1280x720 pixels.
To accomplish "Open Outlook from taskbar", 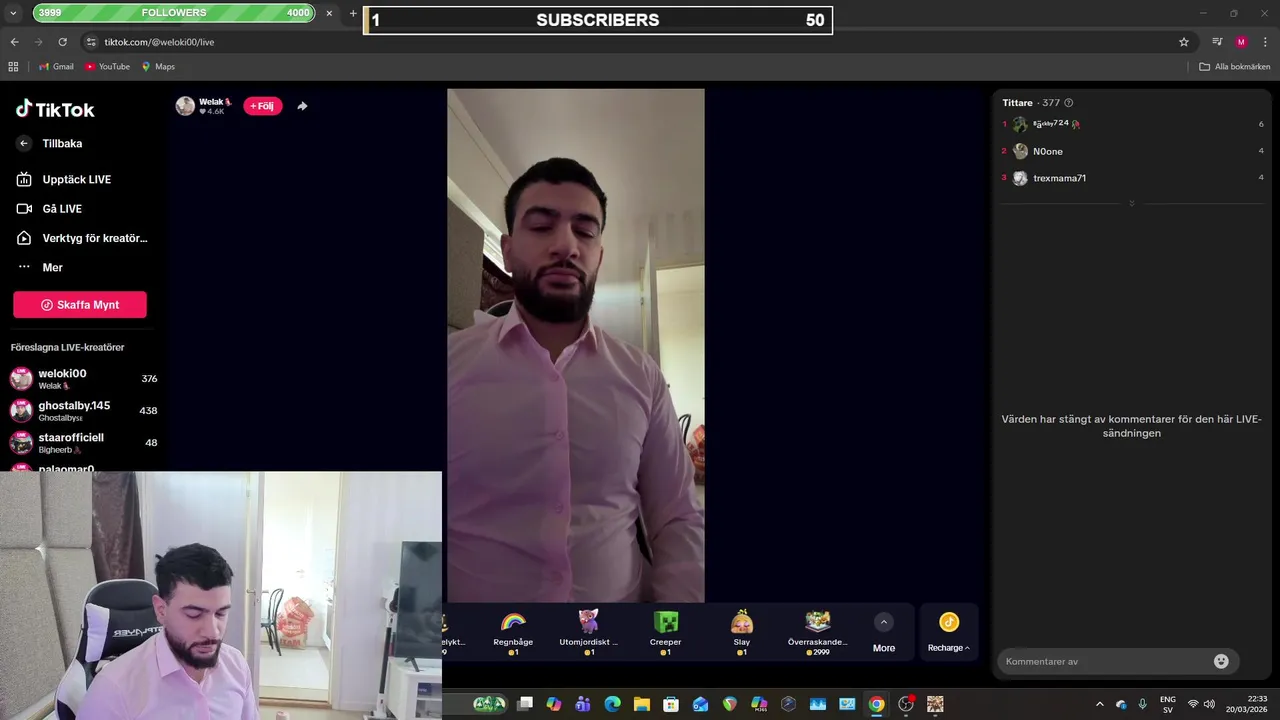I will point(701,704).
